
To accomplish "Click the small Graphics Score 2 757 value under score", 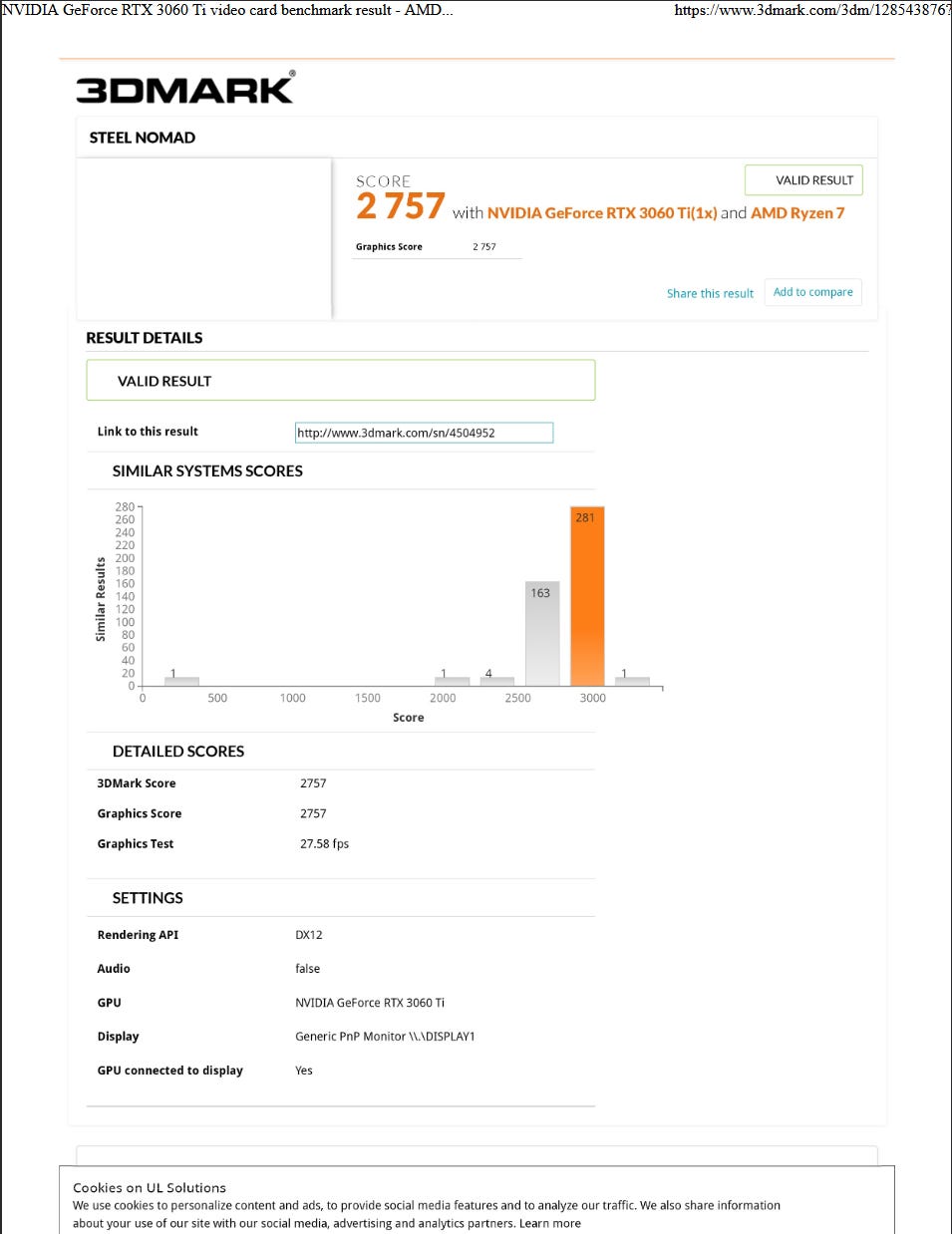I will (484, 247).
